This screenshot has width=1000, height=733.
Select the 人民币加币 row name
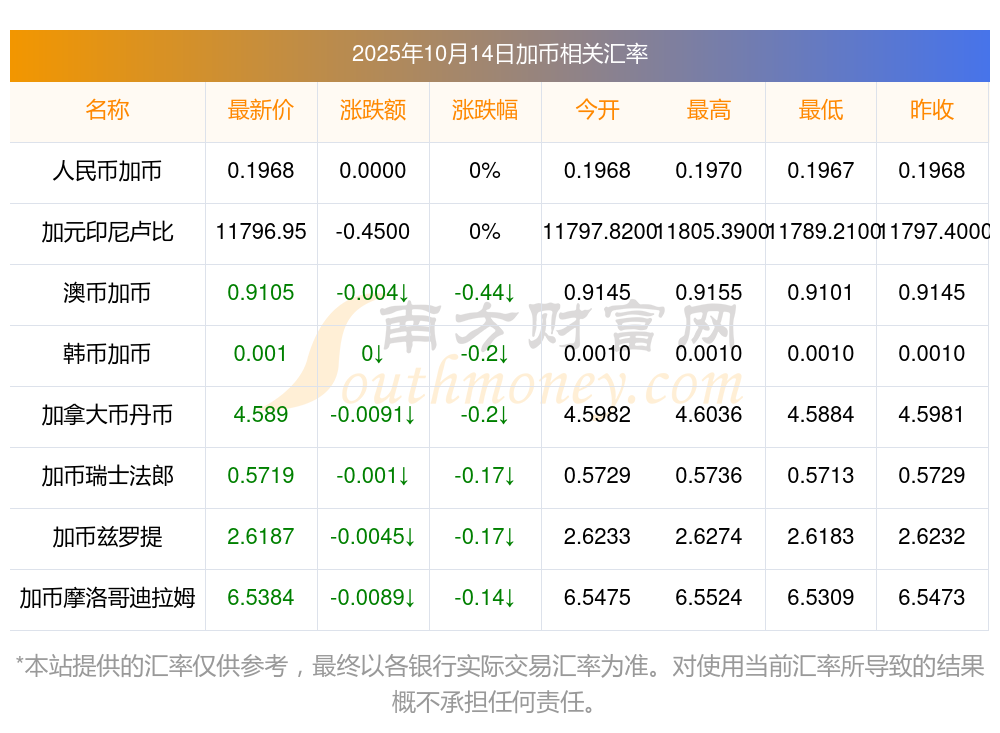107,171
